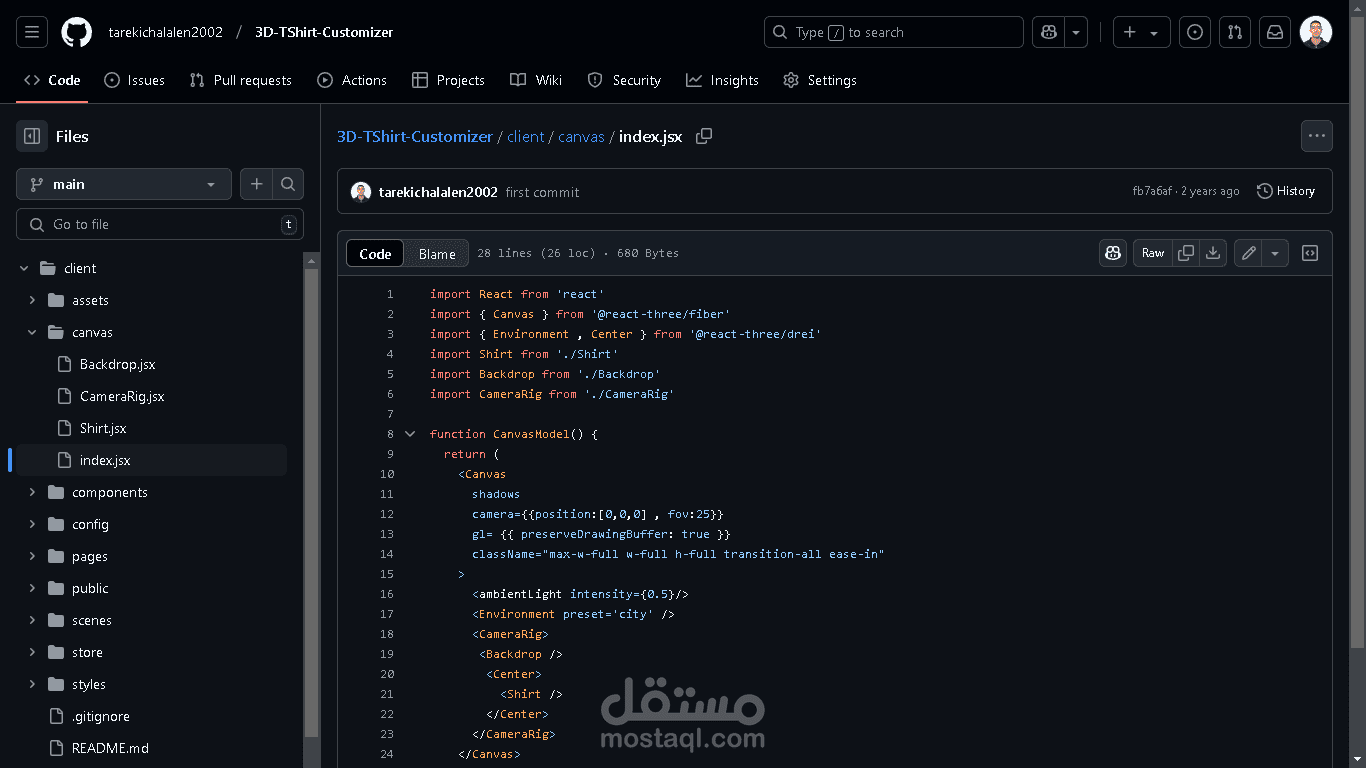Open the 3D-TShirt-Customizer repository header link

tap(324, 32)
